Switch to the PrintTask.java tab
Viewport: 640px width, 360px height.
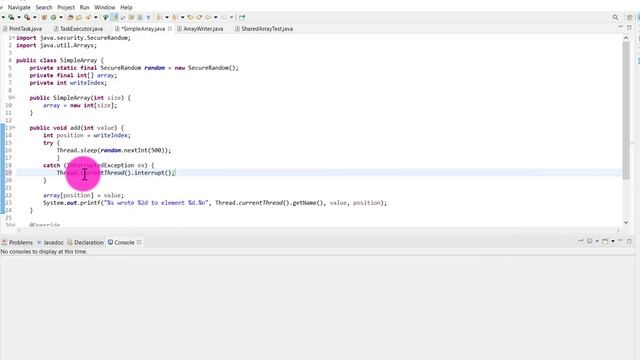(x=22, y=29)
